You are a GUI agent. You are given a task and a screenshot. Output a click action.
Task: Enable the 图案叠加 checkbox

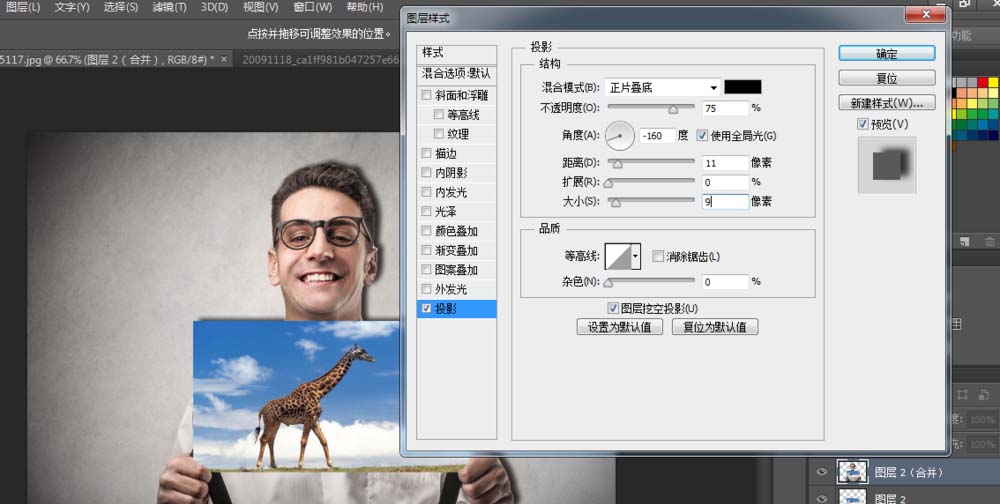coord(426,270)
